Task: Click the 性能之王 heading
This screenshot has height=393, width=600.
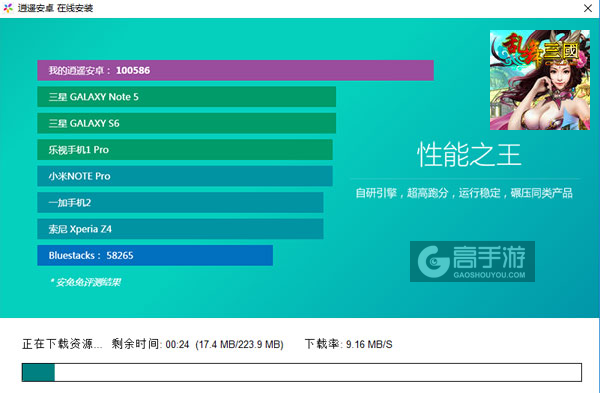Action: pyautogui.click(x=469, y=155)
